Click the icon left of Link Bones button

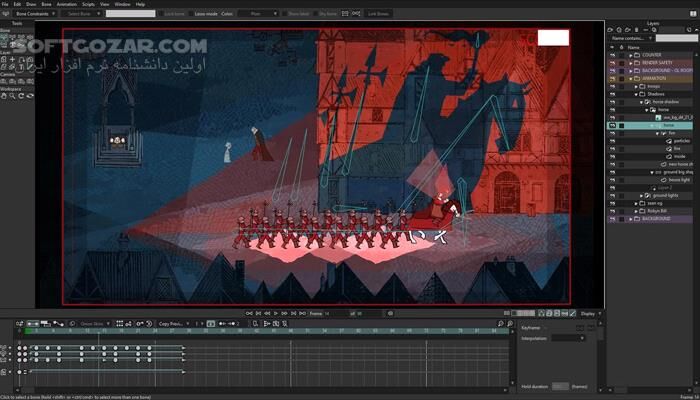click(356, 14)
